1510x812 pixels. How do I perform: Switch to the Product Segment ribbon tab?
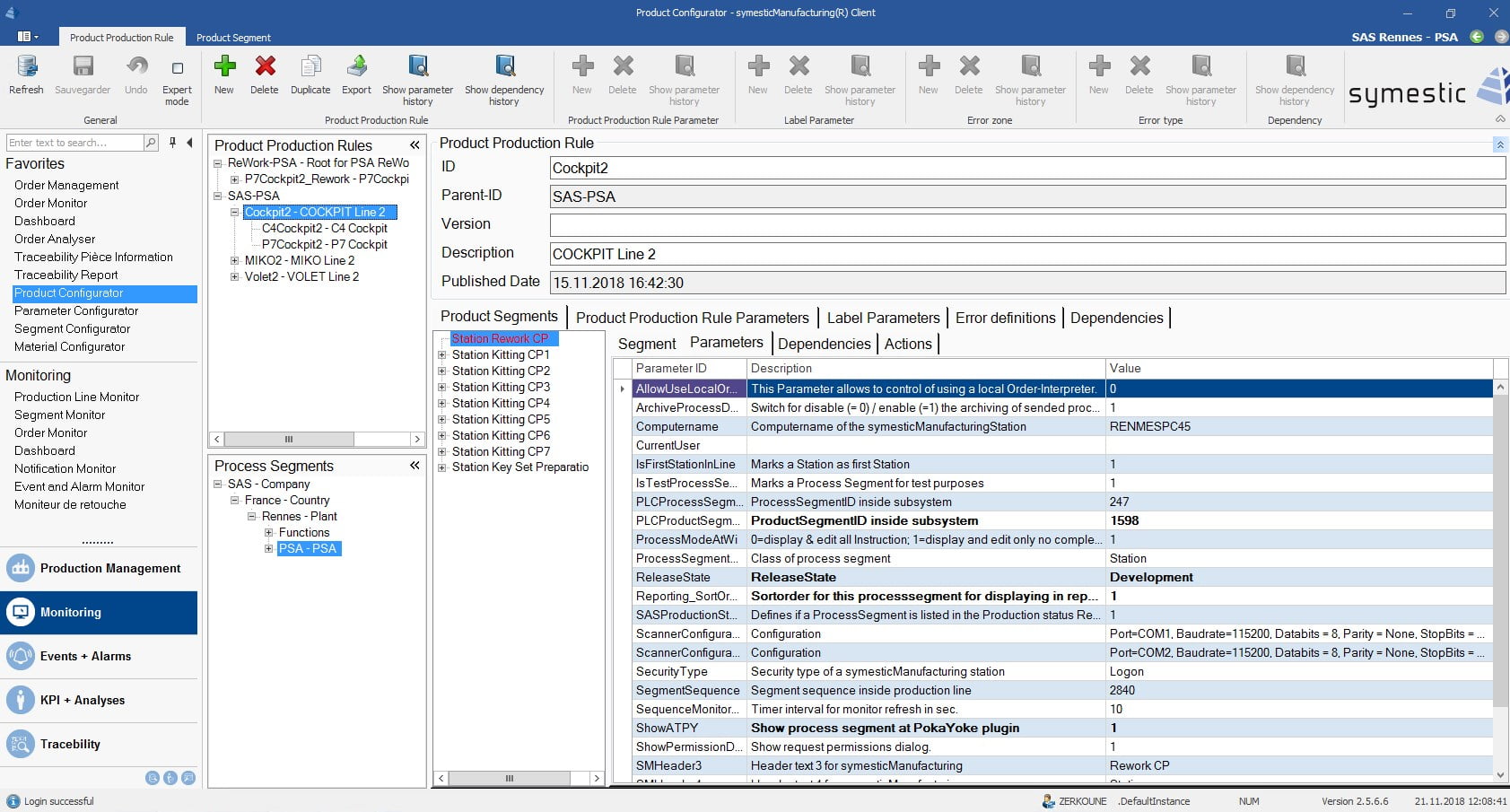233,38
